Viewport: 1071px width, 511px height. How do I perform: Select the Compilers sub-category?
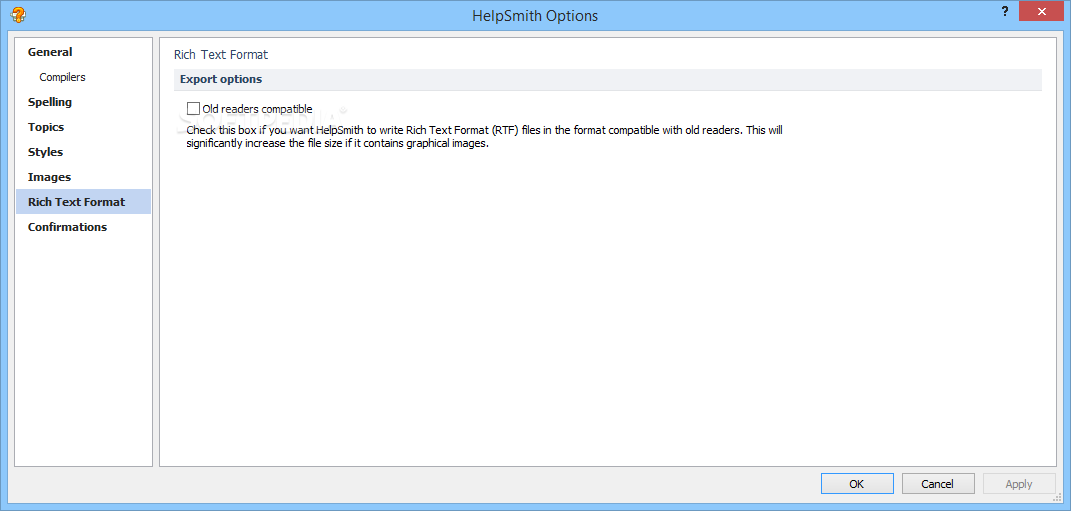pos(83,77)
